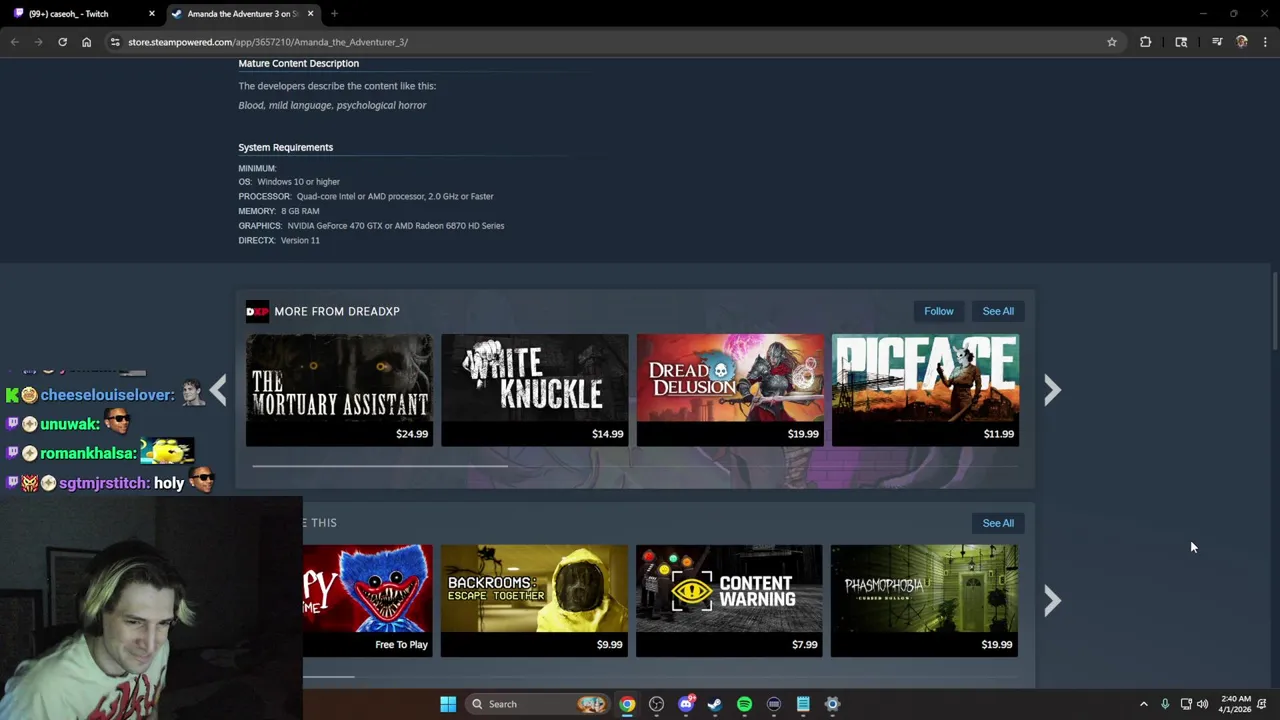
Task: Click the $11.99 Pigface price
Action: click(998, 434)
